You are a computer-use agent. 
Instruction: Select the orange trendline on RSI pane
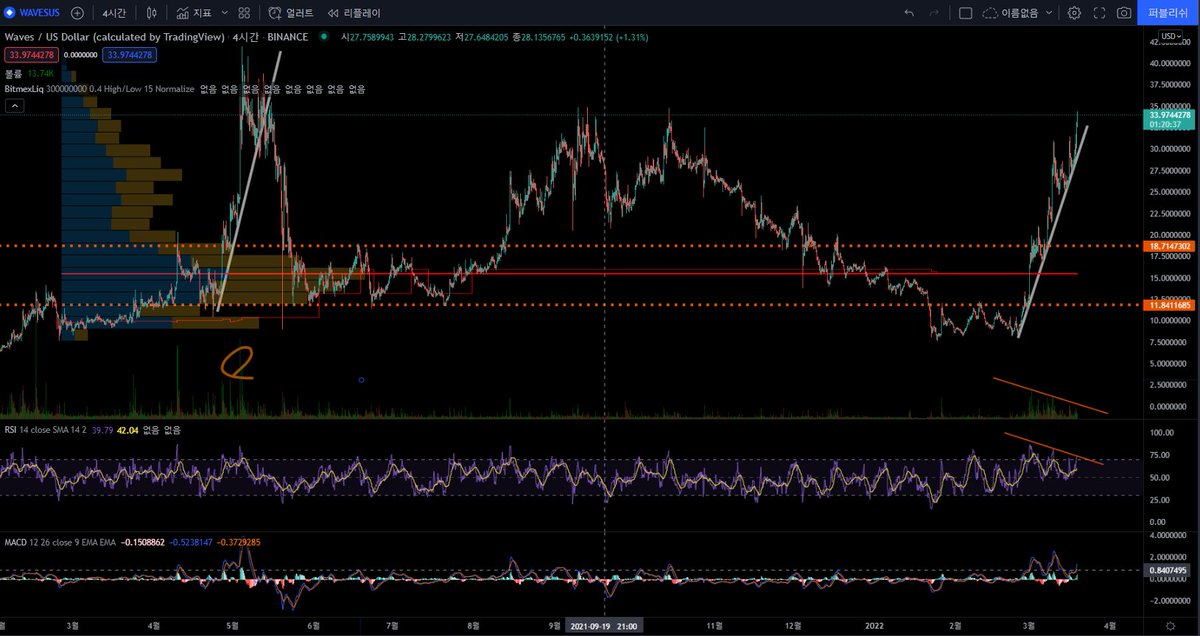tap(1053, 449)
